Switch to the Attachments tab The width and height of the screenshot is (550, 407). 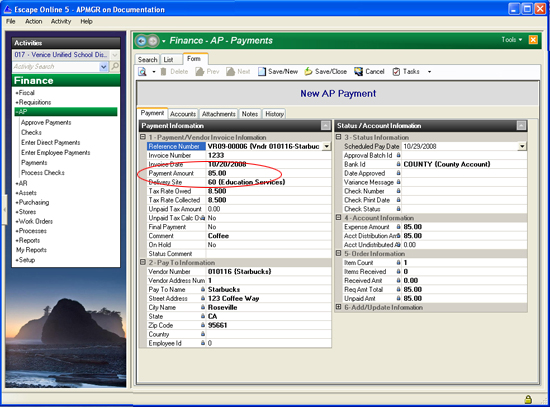point(219,114)
